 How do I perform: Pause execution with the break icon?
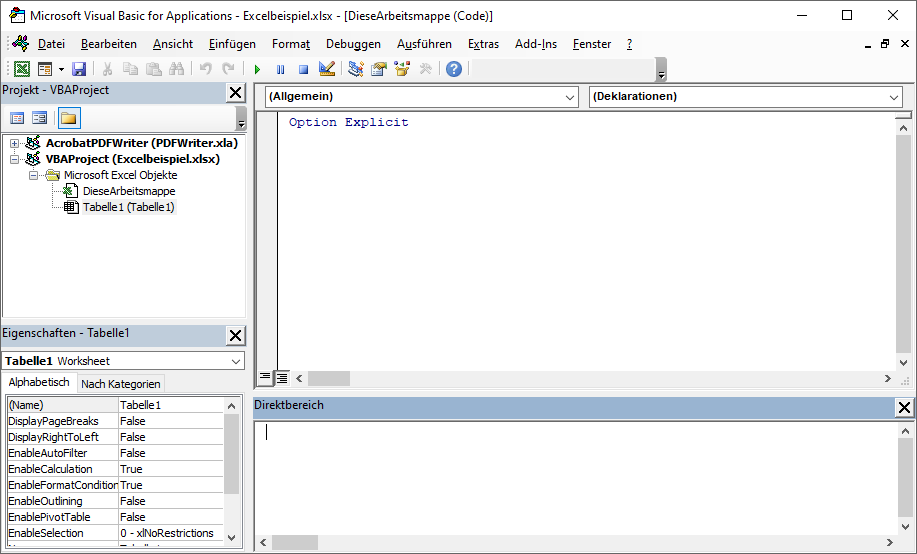coord(280,69)
